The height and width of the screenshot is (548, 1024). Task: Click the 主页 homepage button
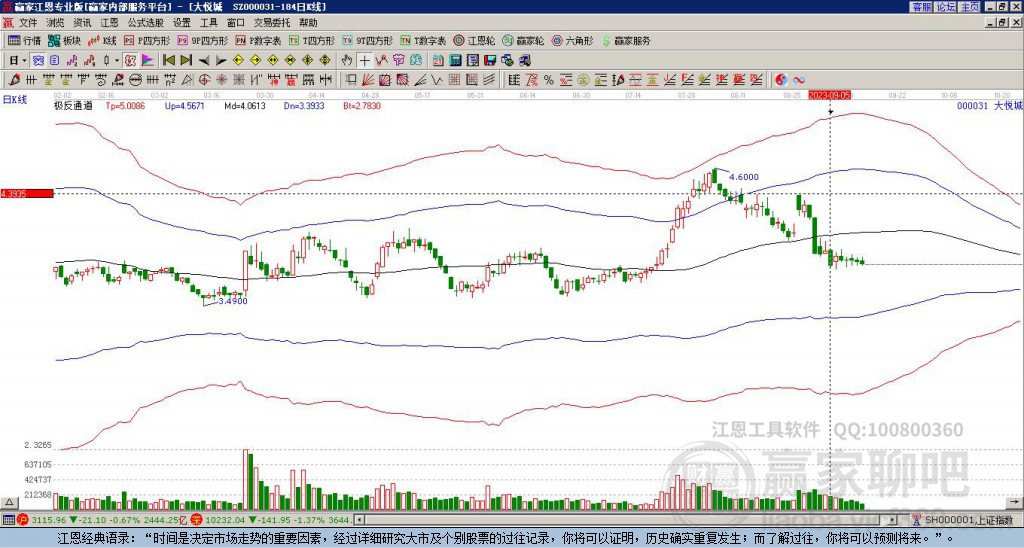969,7
